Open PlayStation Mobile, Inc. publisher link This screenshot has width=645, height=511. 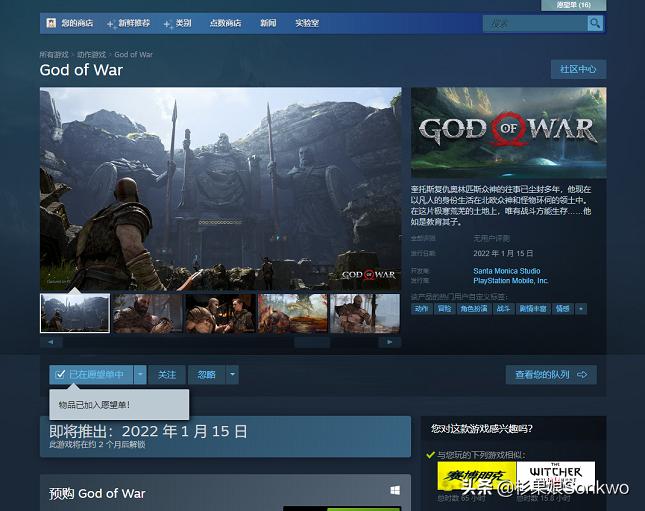coord(510,281)
